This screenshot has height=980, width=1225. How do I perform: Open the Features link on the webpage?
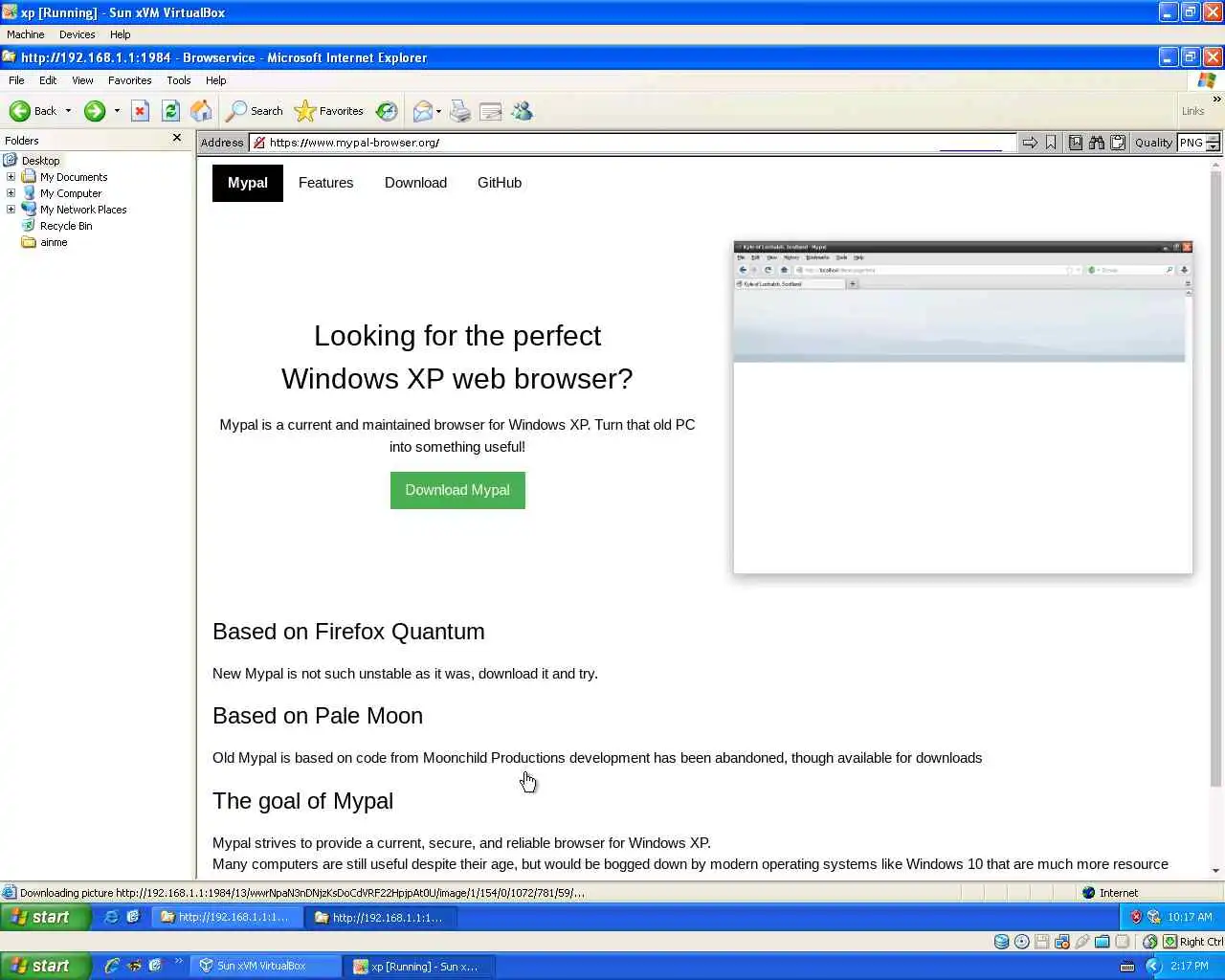pos(325,183)
